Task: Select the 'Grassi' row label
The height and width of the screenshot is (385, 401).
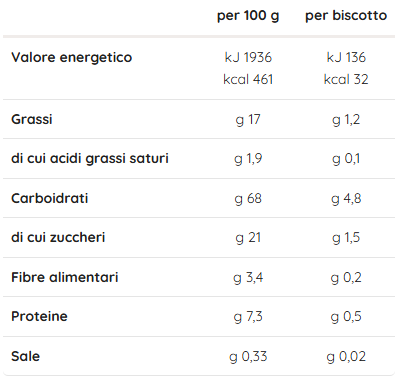Action: [x=32, y=119]
